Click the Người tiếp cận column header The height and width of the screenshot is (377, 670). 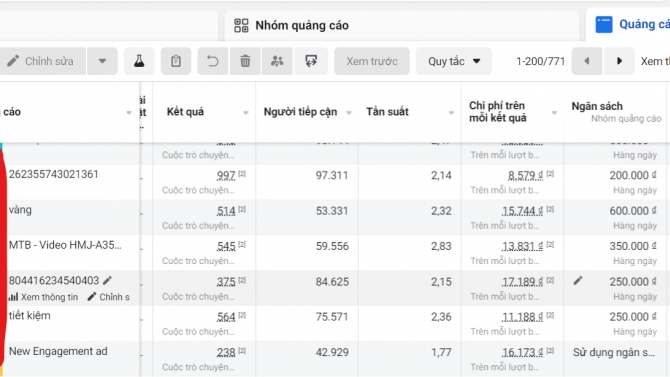click(x=300, y=112)
